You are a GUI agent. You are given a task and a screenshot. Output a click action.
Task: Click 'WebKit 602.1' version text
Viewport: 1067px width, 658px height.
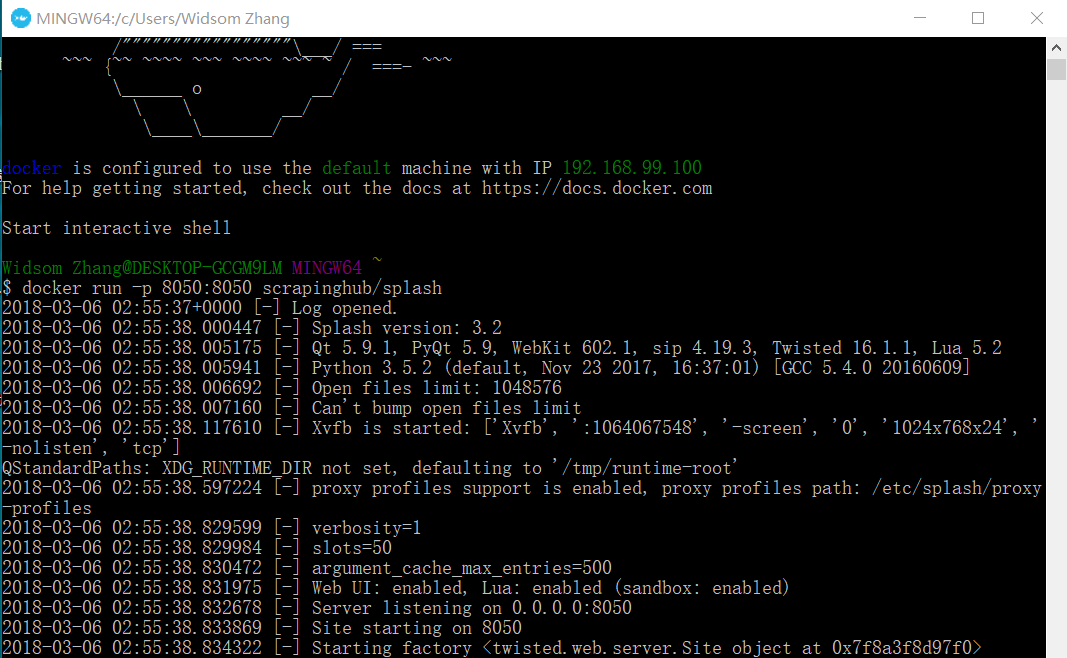coord(574,348)
